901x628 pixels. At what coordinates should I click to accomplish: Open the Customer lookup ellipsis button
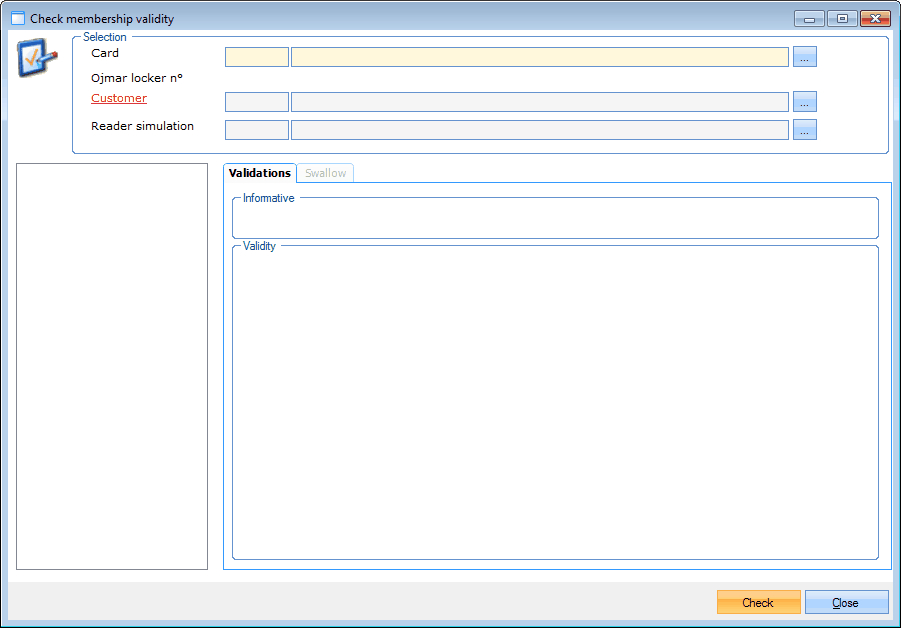pos(805,102)
